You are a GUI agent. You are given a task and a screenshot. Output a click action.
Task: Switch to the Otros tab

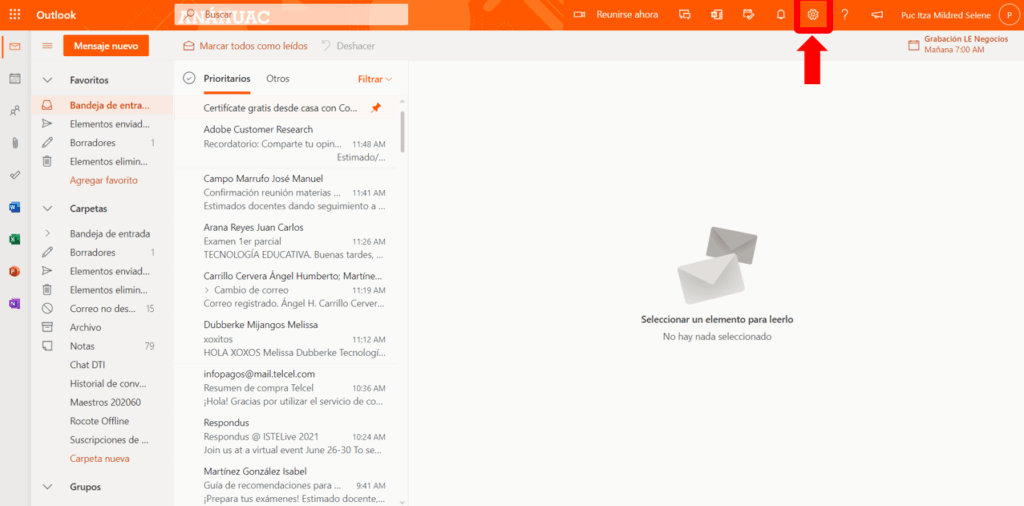277,79
